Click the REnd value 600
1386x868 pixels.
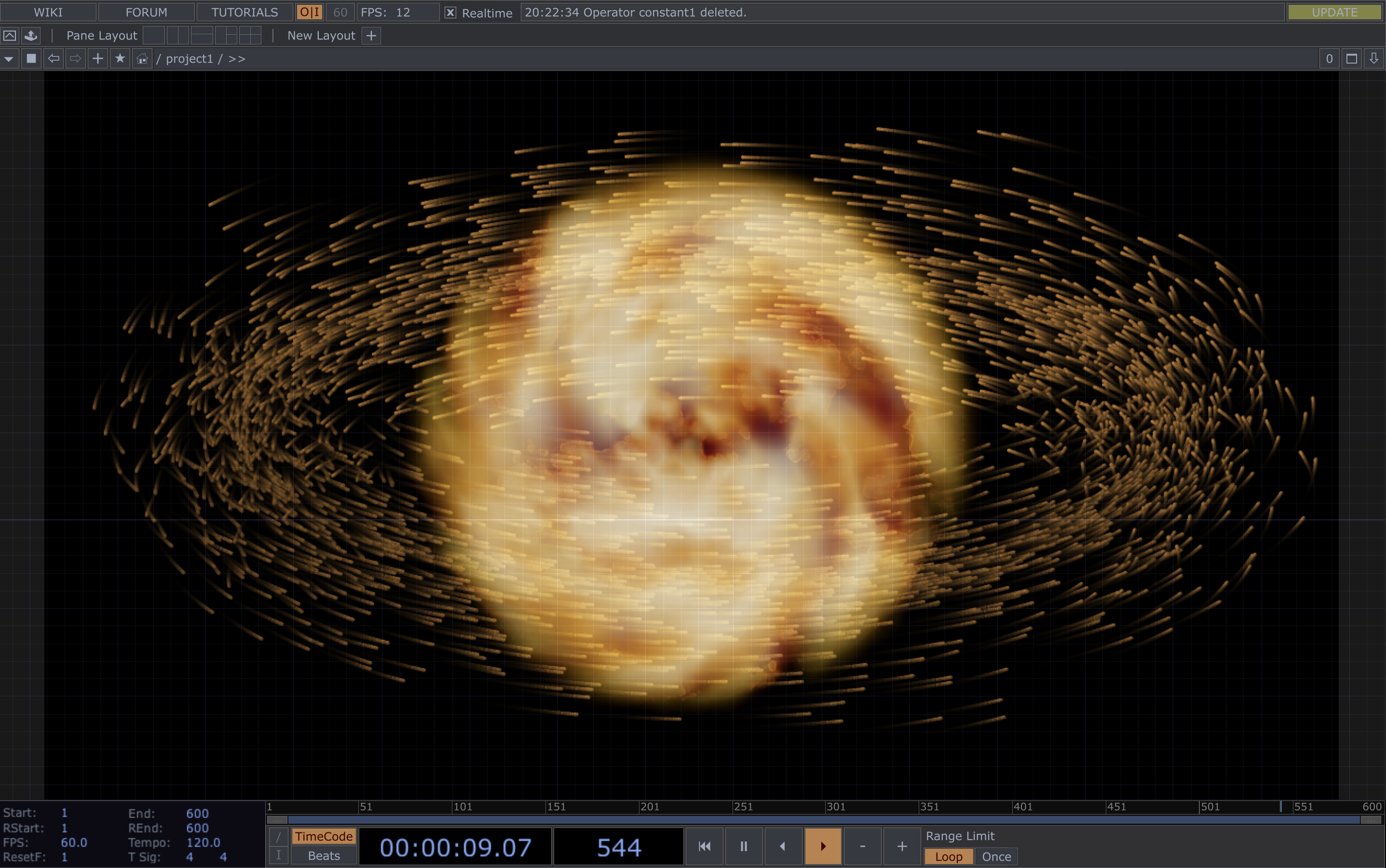click(197, 828)
